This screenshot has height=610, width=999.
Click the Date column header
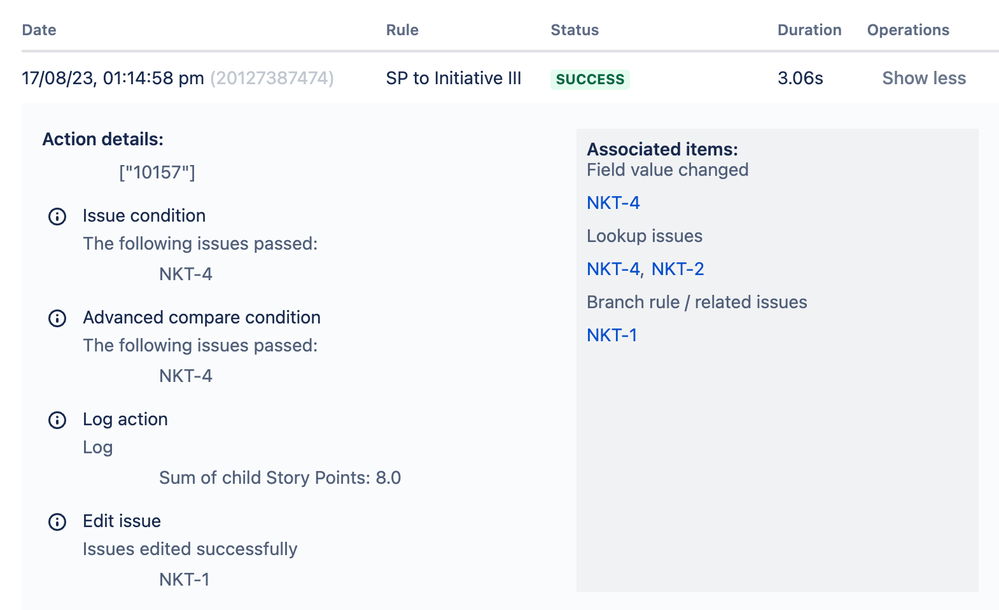click(39, 30)
